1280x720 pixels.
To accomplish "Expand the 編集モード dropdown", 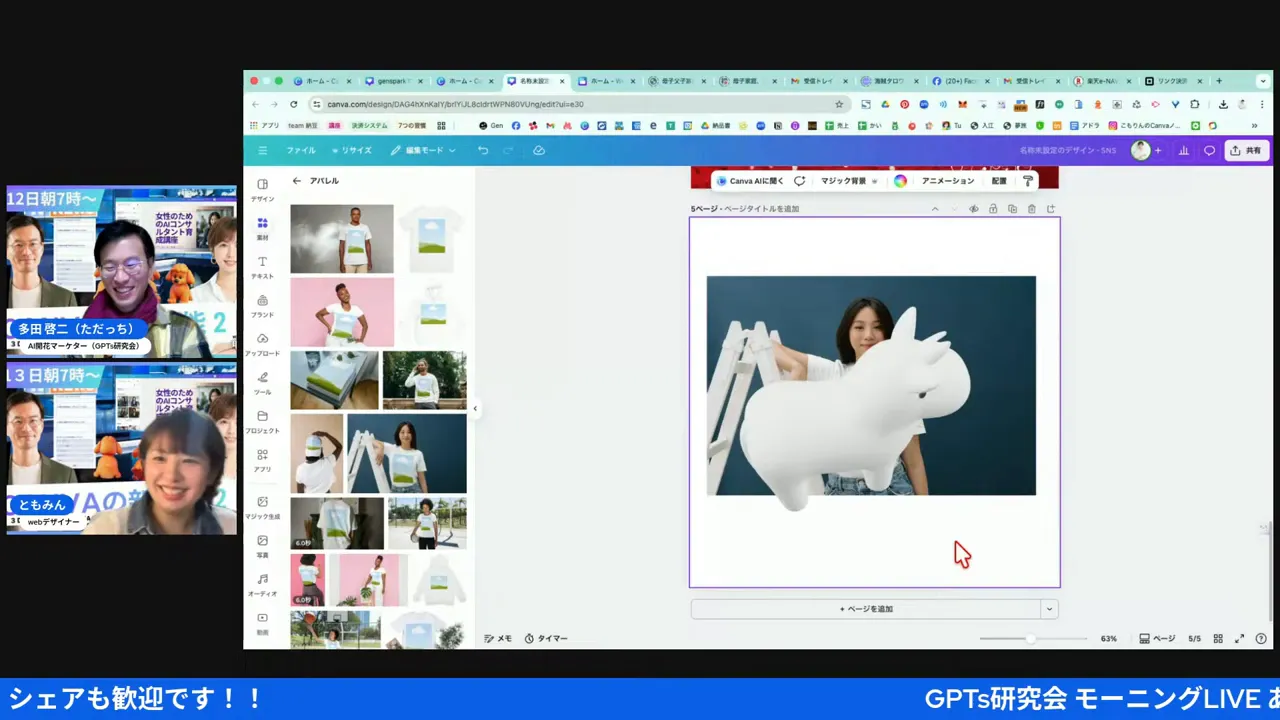I will tap(423, 150).
